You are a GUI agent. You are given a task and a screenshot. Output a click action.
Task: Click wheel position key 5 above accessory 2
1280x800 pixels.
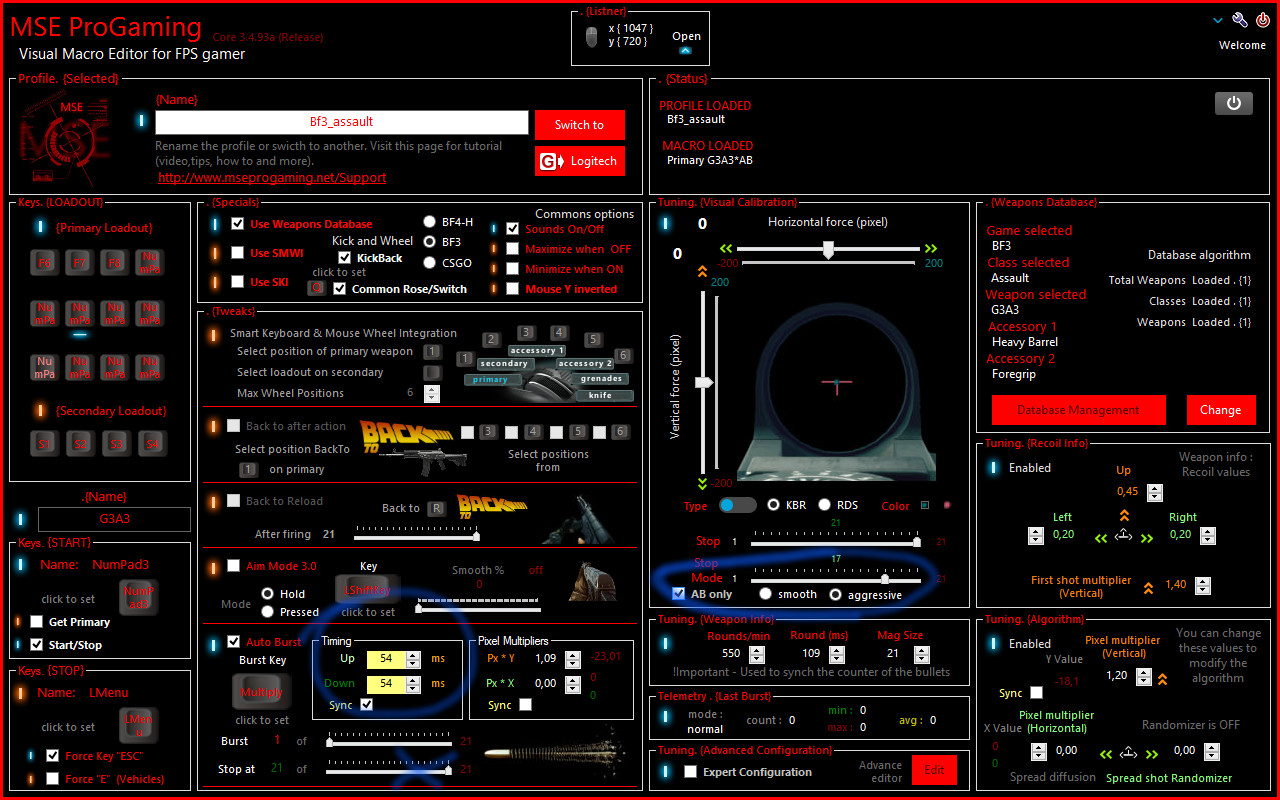coord(593,340)
